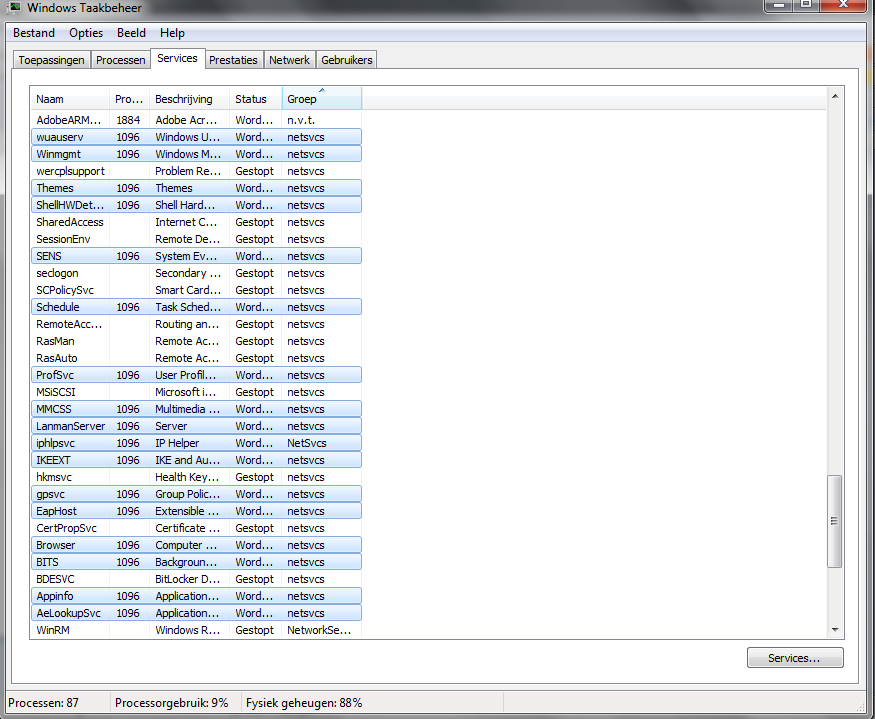Select the iphlpsvc service row
The width and height of the screenshot is (875, 719).
[196, 443]
